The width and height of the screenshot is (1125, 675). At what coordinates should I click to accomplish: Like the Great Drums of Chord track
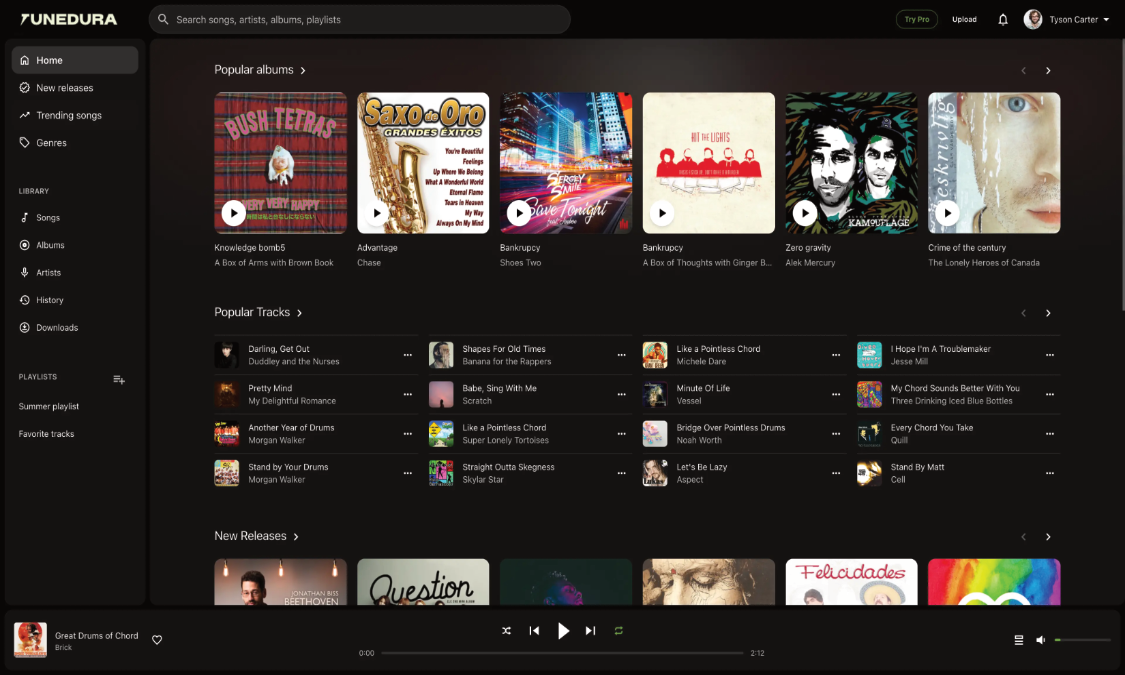157,640
